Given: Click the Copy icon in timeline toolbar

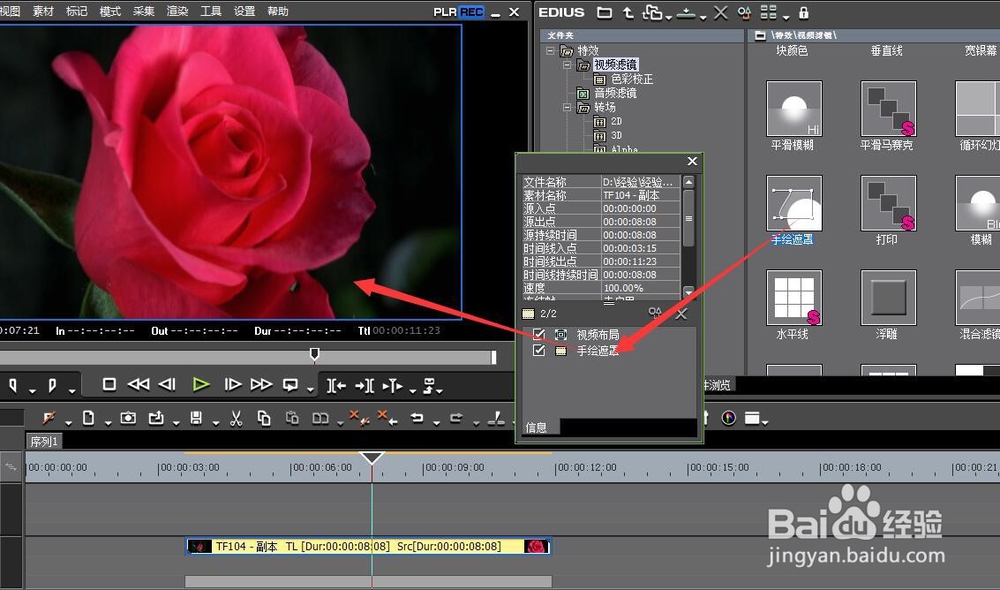Looking at the screenshot, I should [x=263, y=418].
